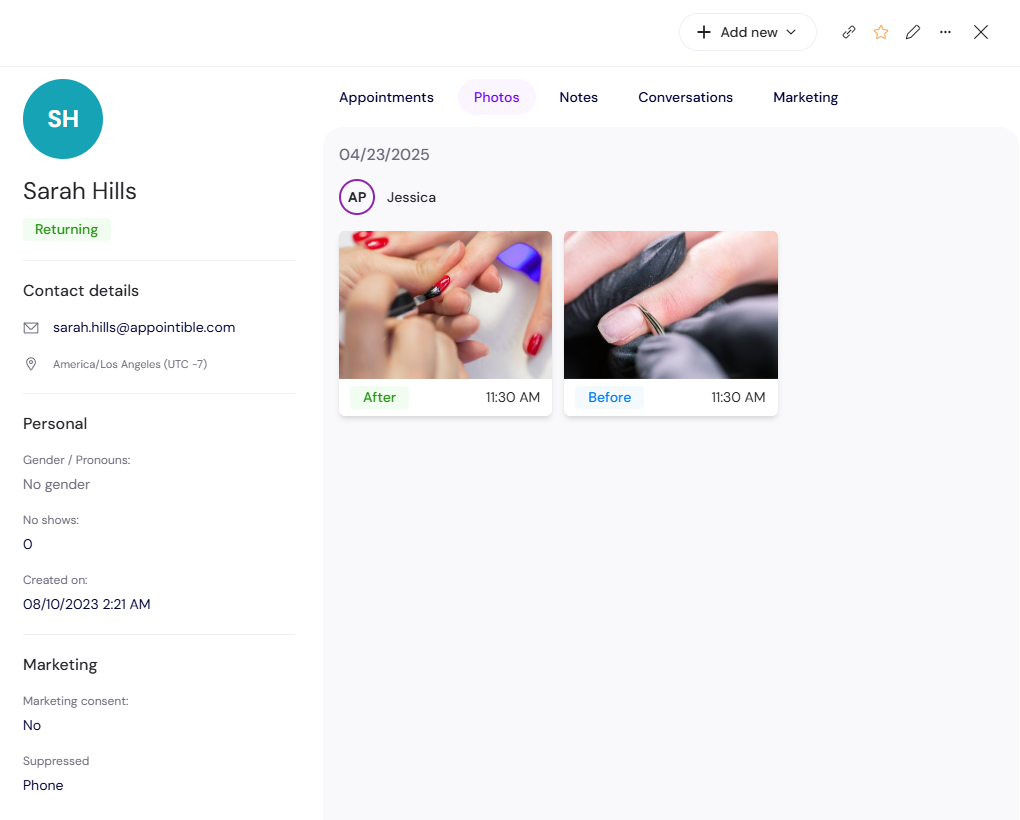Close the client profile panel
Screen dimensions: 1020x820
(981, 32)
